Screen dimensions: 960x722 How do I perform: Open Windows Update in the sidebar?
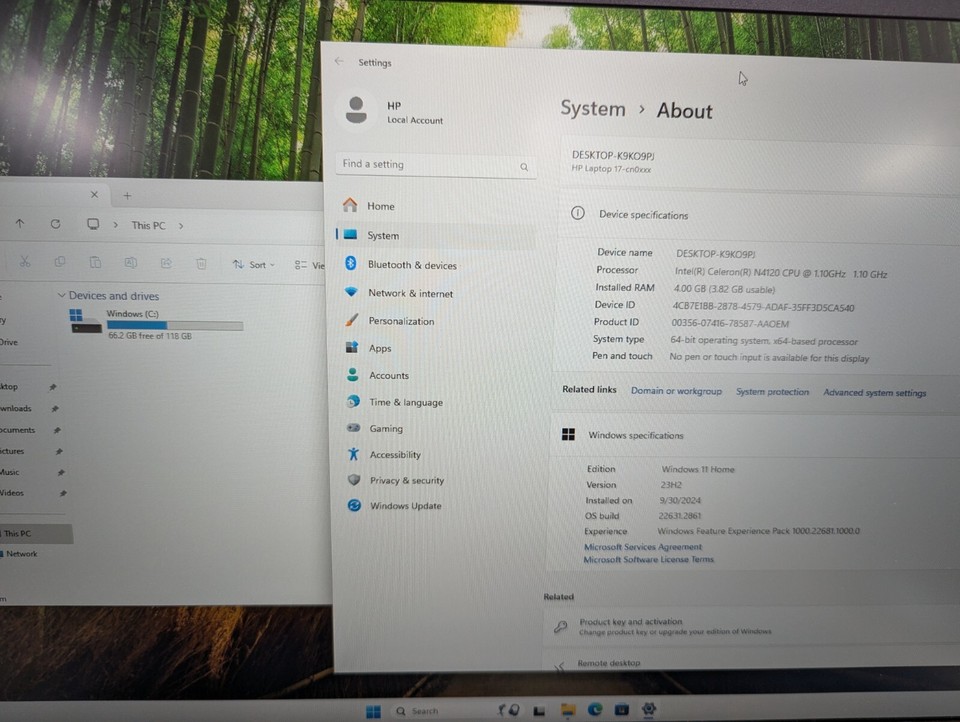[404, 506]
